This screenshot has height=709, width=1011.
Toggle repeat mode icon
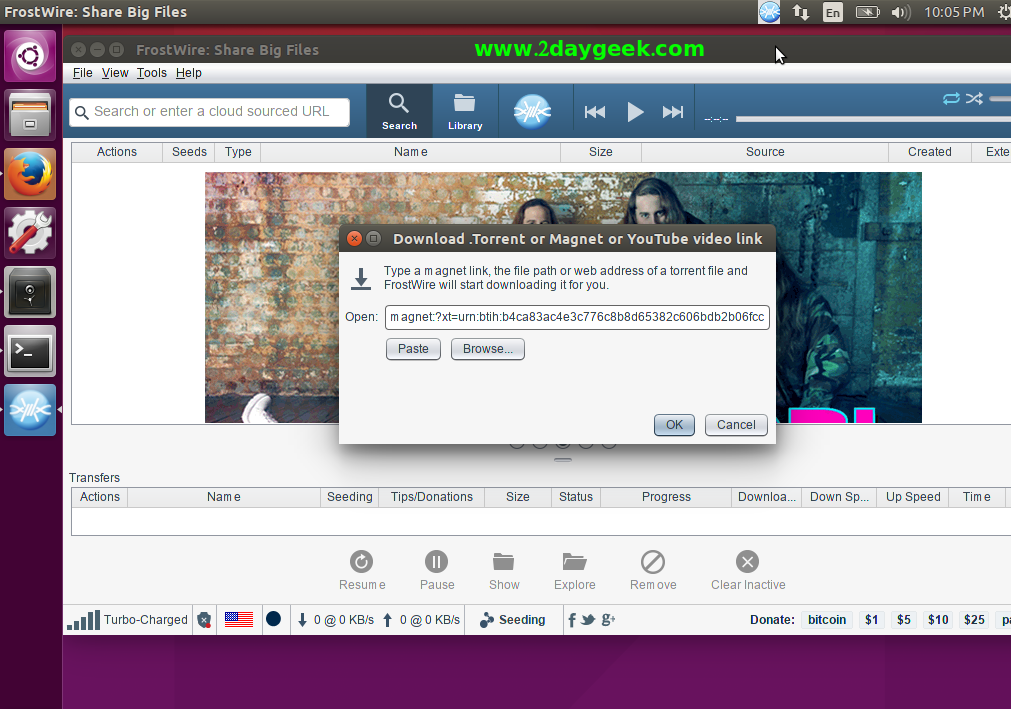point(951,99)
